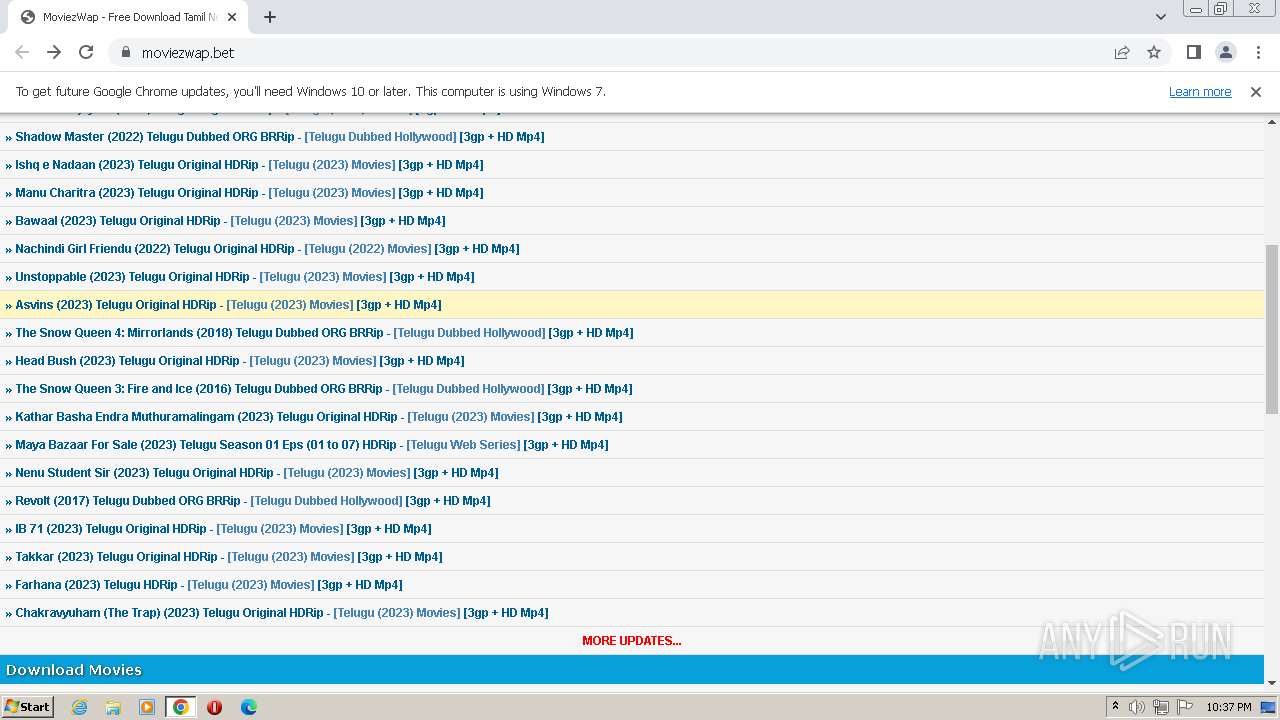Viewport: 1280px width, 720px height.
Task: Click scrollbar up arrow
Action: point(1272,120)
